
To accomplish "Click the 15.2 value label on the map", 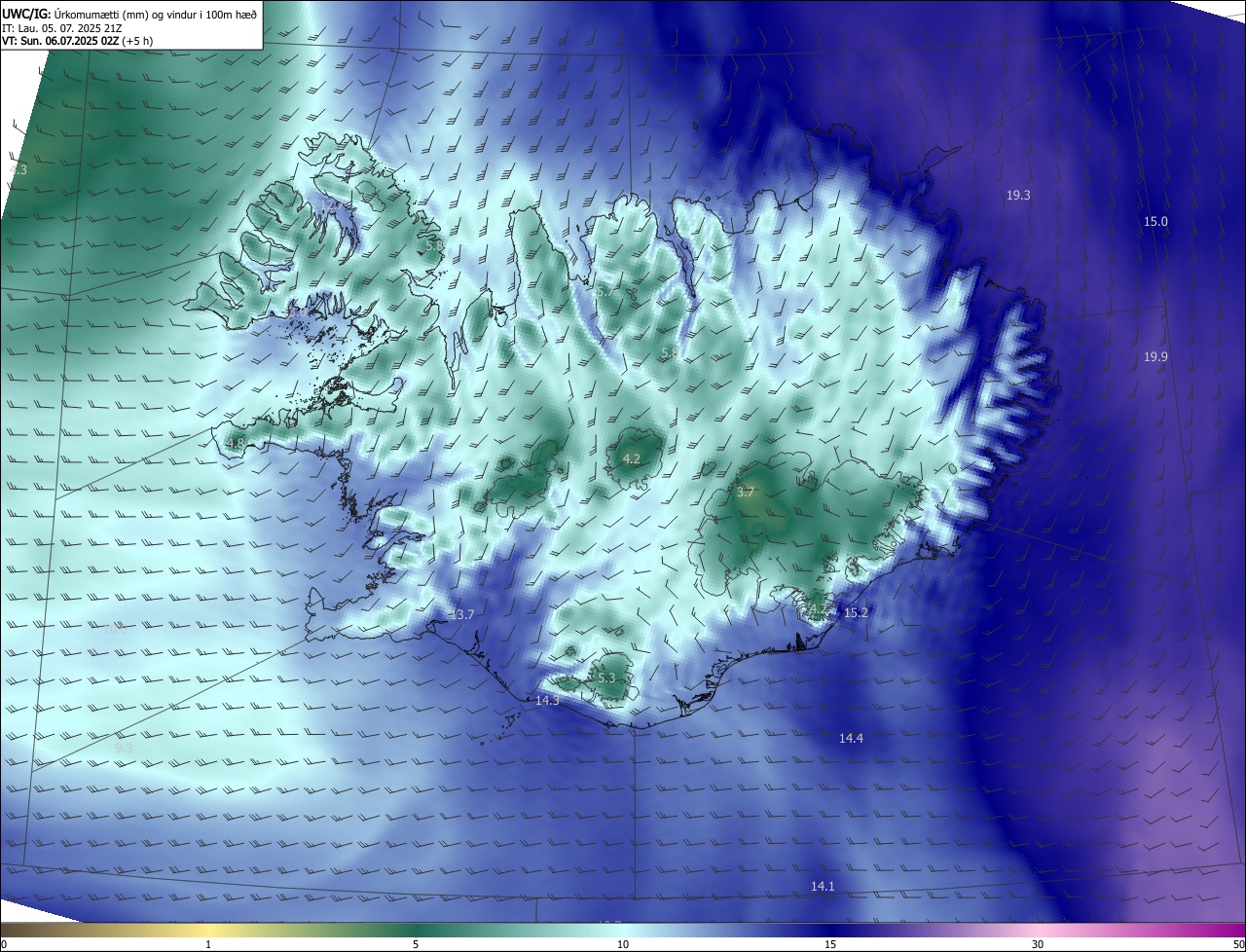I will (856, 613).
